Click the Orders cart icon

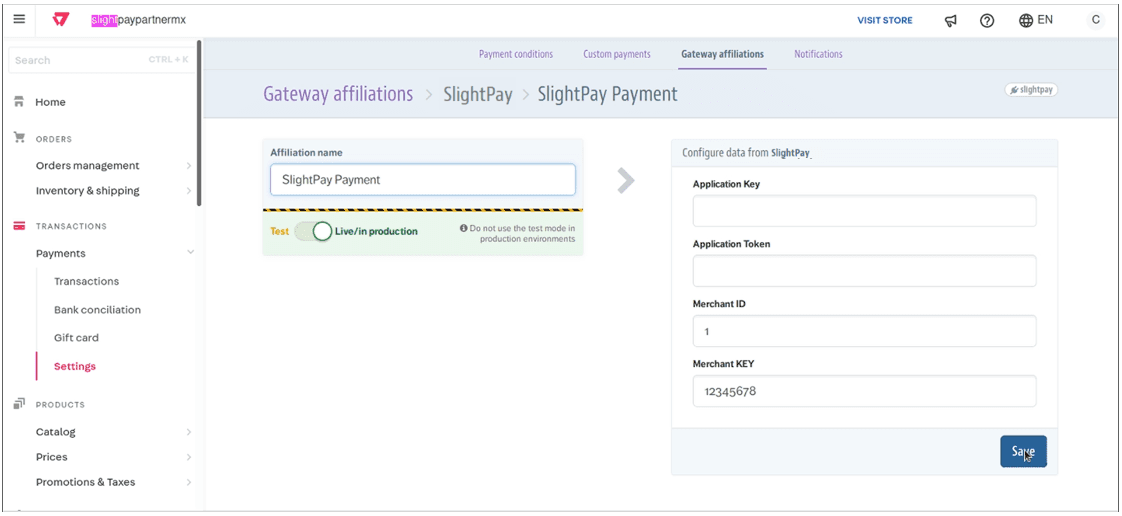tap(19, 137)
